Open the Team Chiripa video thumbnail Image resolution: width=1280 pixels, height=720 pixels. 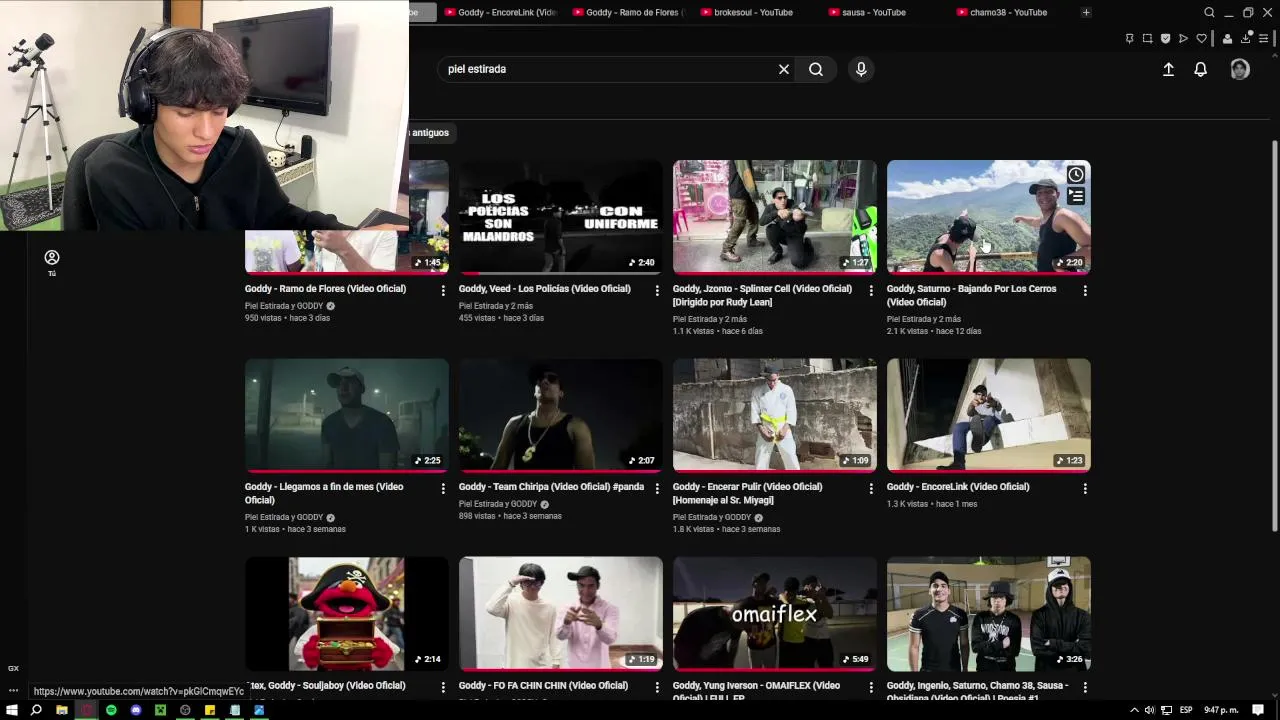pos(560,415)
